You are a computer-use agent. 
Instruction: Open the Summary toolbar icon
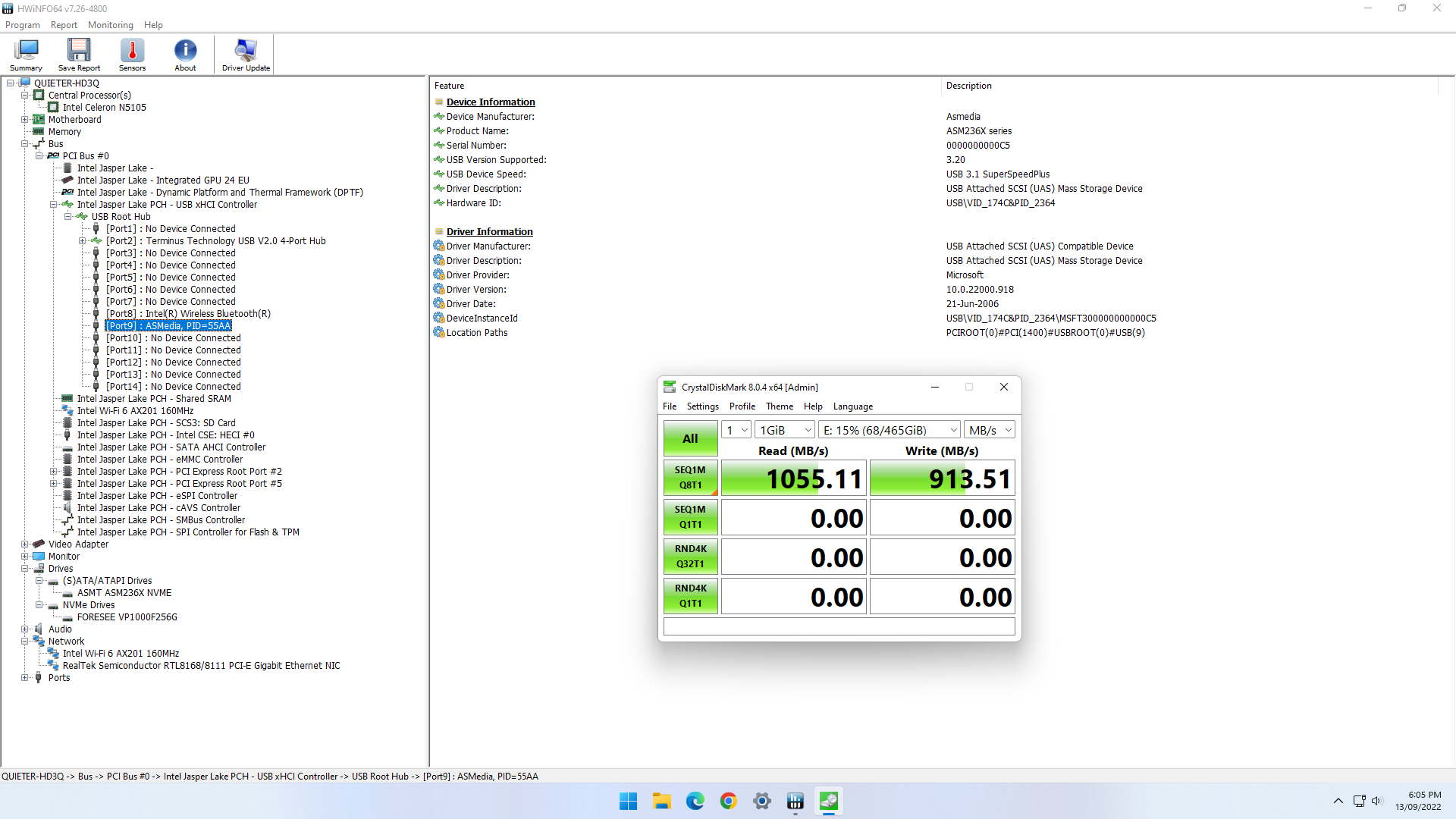tap(26, 50)
